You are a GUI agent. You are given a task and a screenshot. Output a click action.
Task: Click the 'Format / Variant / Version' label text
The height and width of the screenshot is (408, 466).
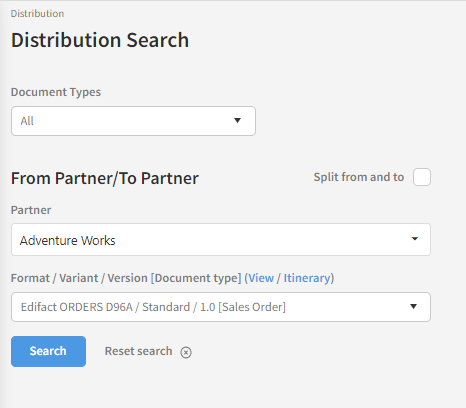tap(79, 278)
